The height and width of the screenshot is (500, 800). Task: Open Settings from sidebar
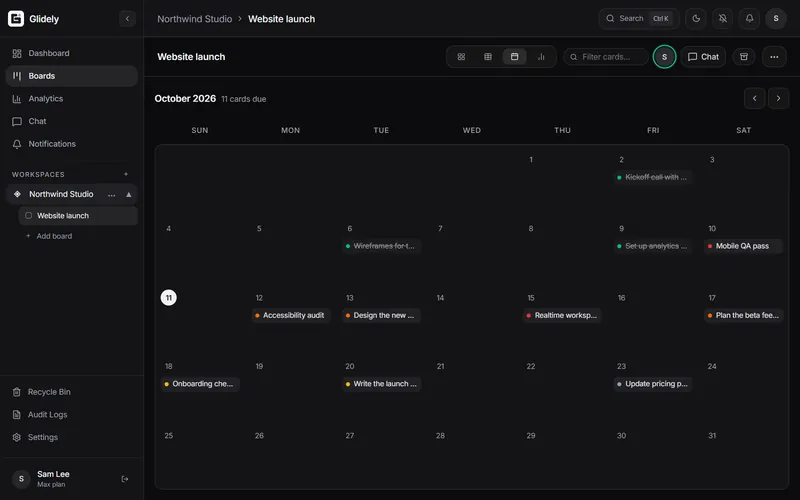(x=71, y=437)
